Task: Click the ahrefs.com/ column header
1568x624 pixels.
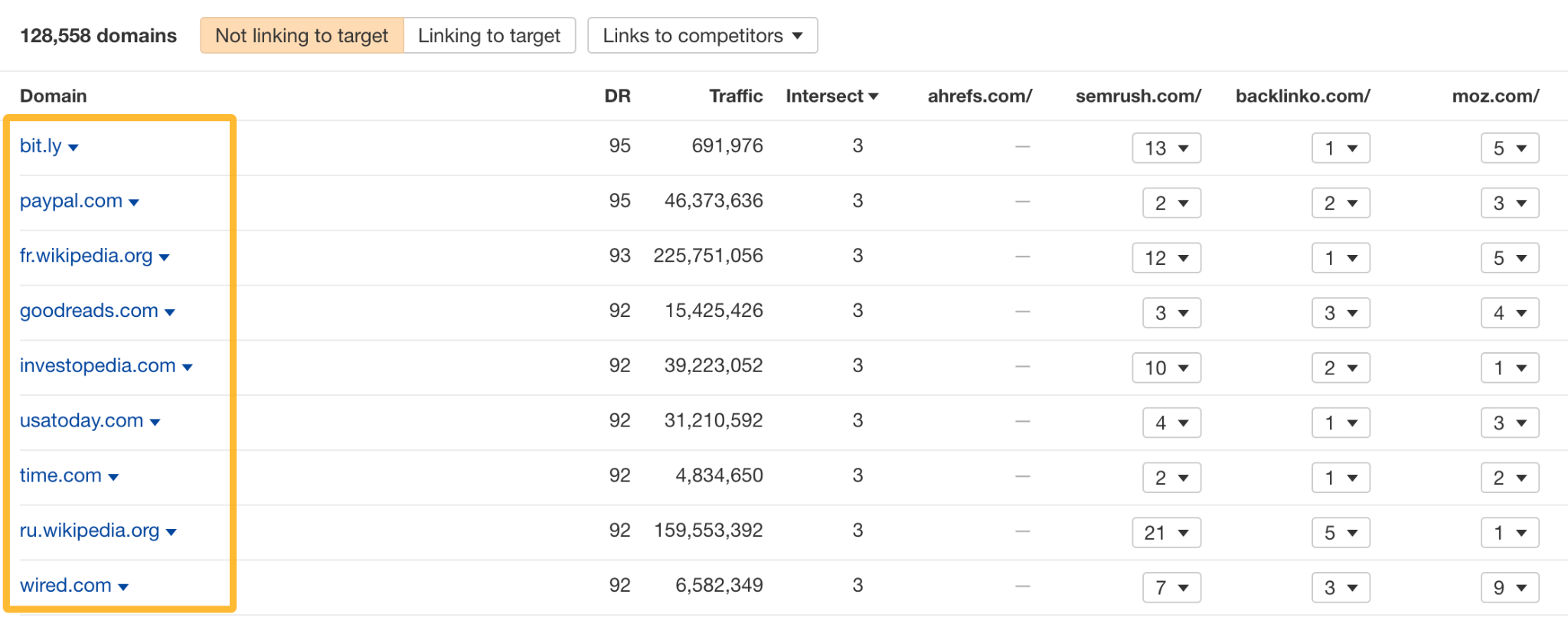Action: (980, 96)
